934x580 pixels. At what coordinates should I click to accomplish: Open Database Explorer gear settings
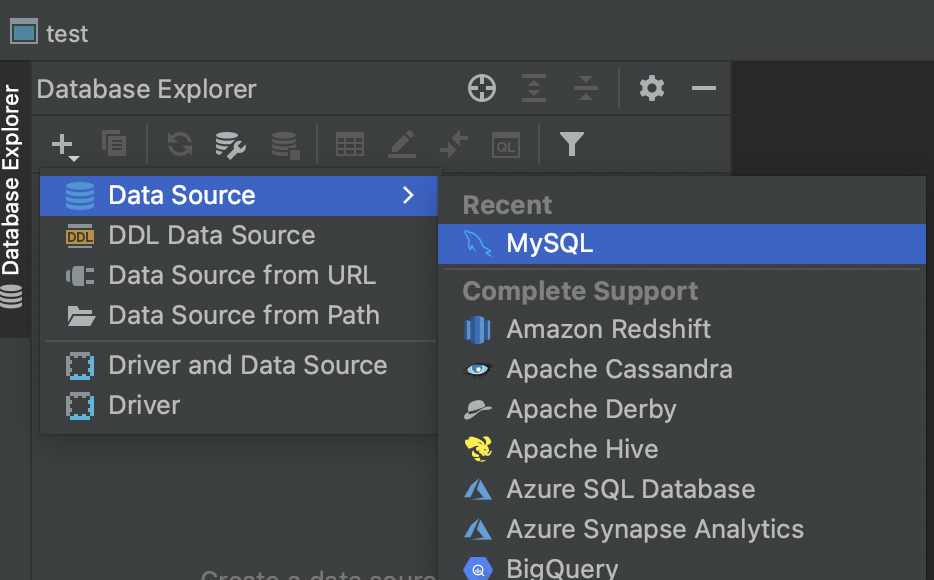click(x=652, y=88)
